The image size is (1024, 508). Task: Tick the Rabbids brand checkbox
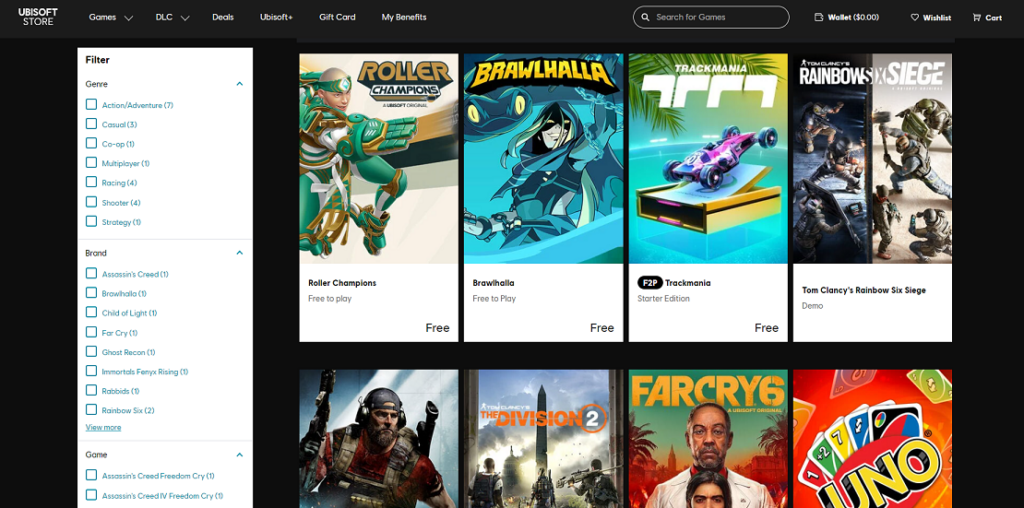pyautogui.click(x=91, y=390)
